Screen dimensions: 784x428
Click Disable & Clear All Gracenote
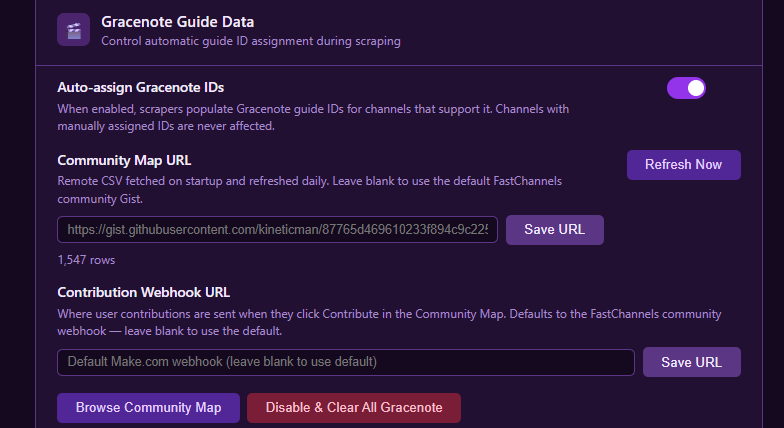(x=354, y=408)
